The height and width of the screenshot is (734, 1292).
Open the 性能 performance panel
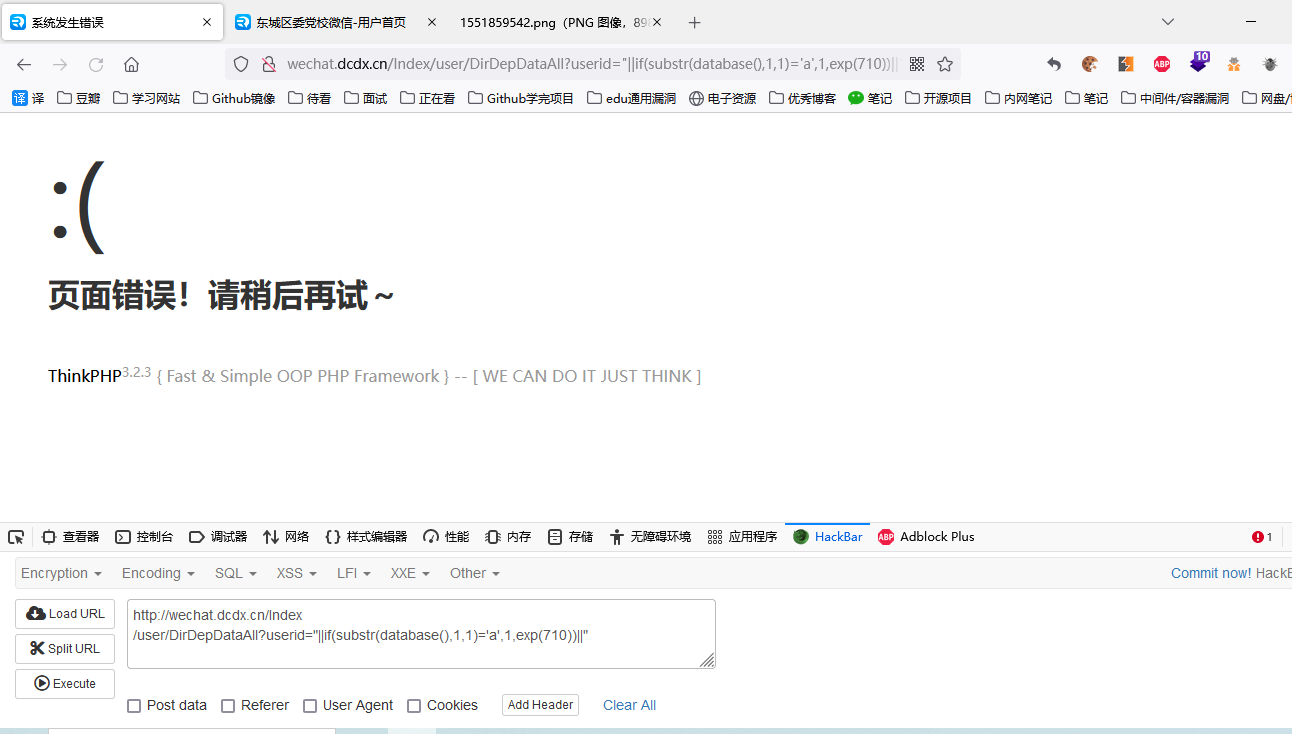point(446,537)
